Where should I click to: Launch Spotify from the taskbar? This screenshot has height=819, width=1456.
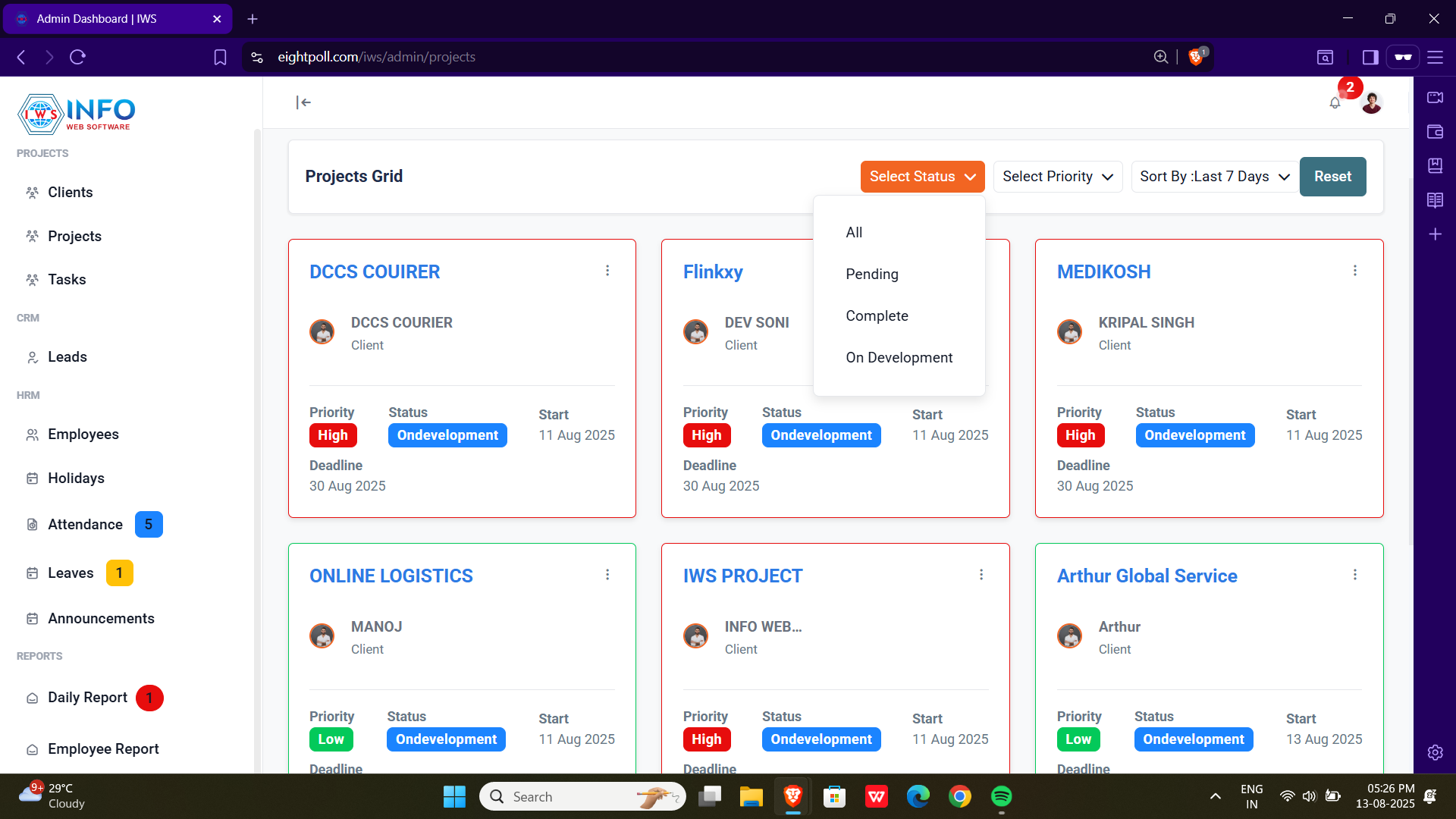coord(1001,796)
